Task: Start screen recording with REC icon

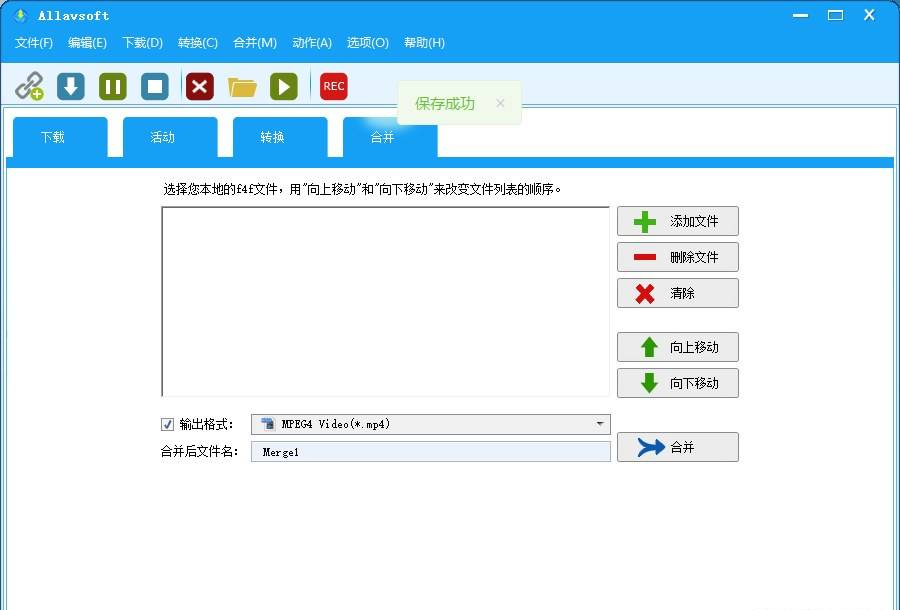Action: [x=333, y=86]
